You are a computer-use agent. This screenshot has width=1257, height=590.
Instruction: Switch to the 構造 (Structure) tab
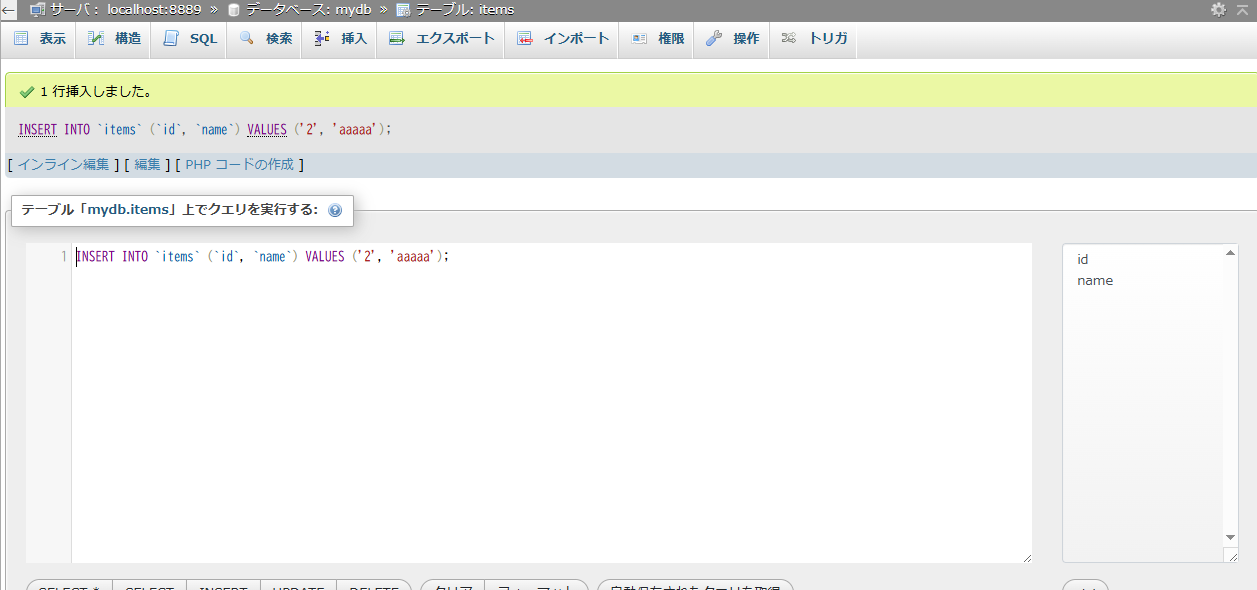click(114, 39)
